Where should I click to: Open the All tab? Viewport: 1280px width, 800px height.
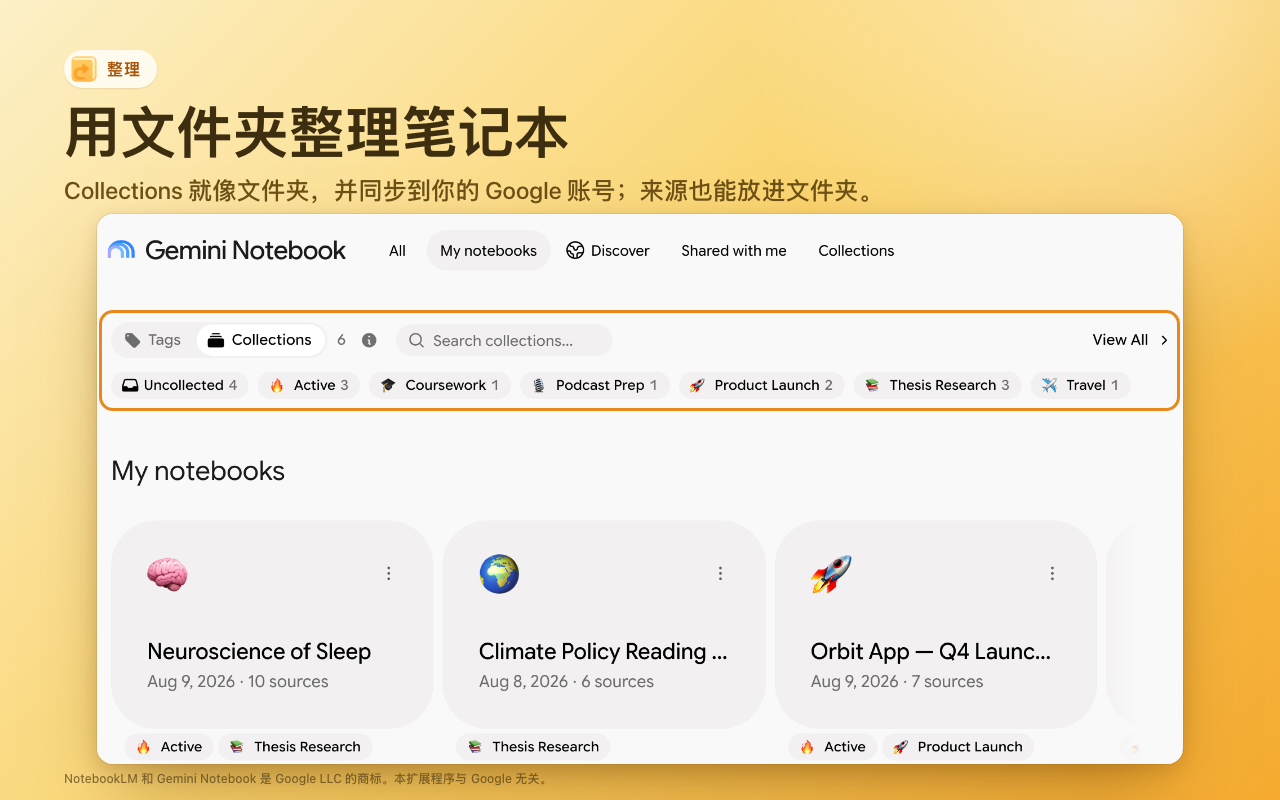(398, 250)
